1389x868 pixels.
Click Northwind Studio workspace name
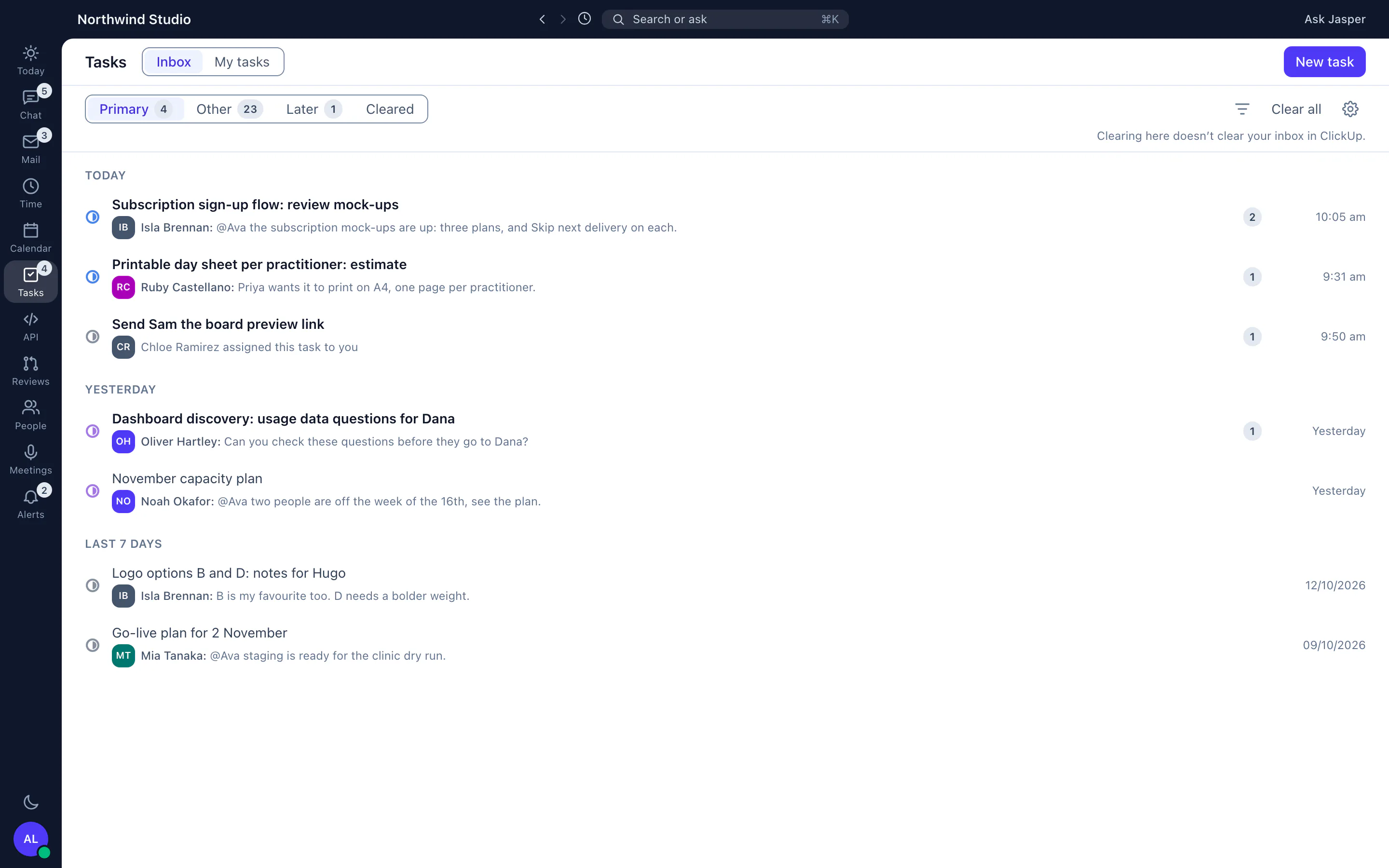coord(134,19)
